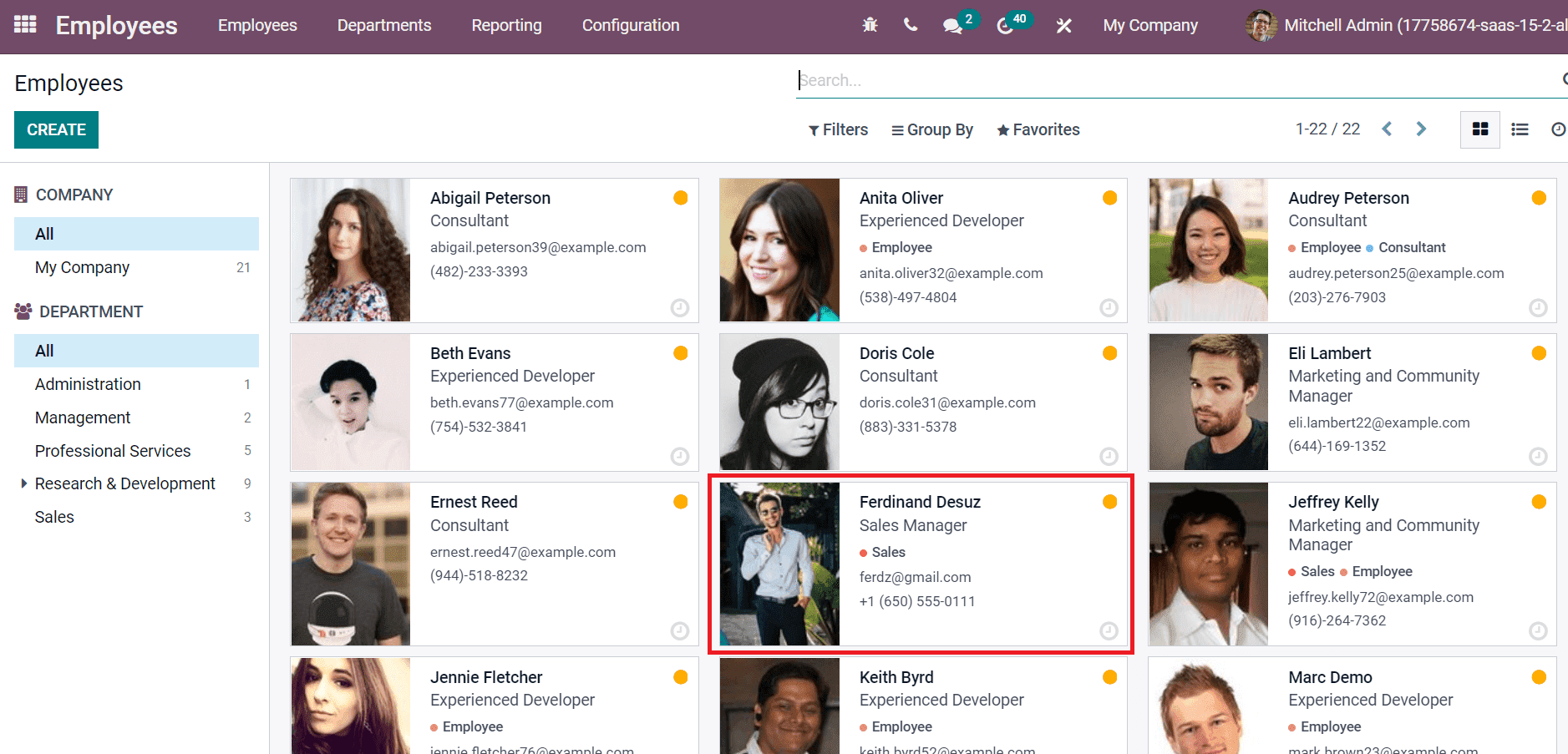Open the Favorites dropdown
The image size is (1568, 754).
point(1038,129)
